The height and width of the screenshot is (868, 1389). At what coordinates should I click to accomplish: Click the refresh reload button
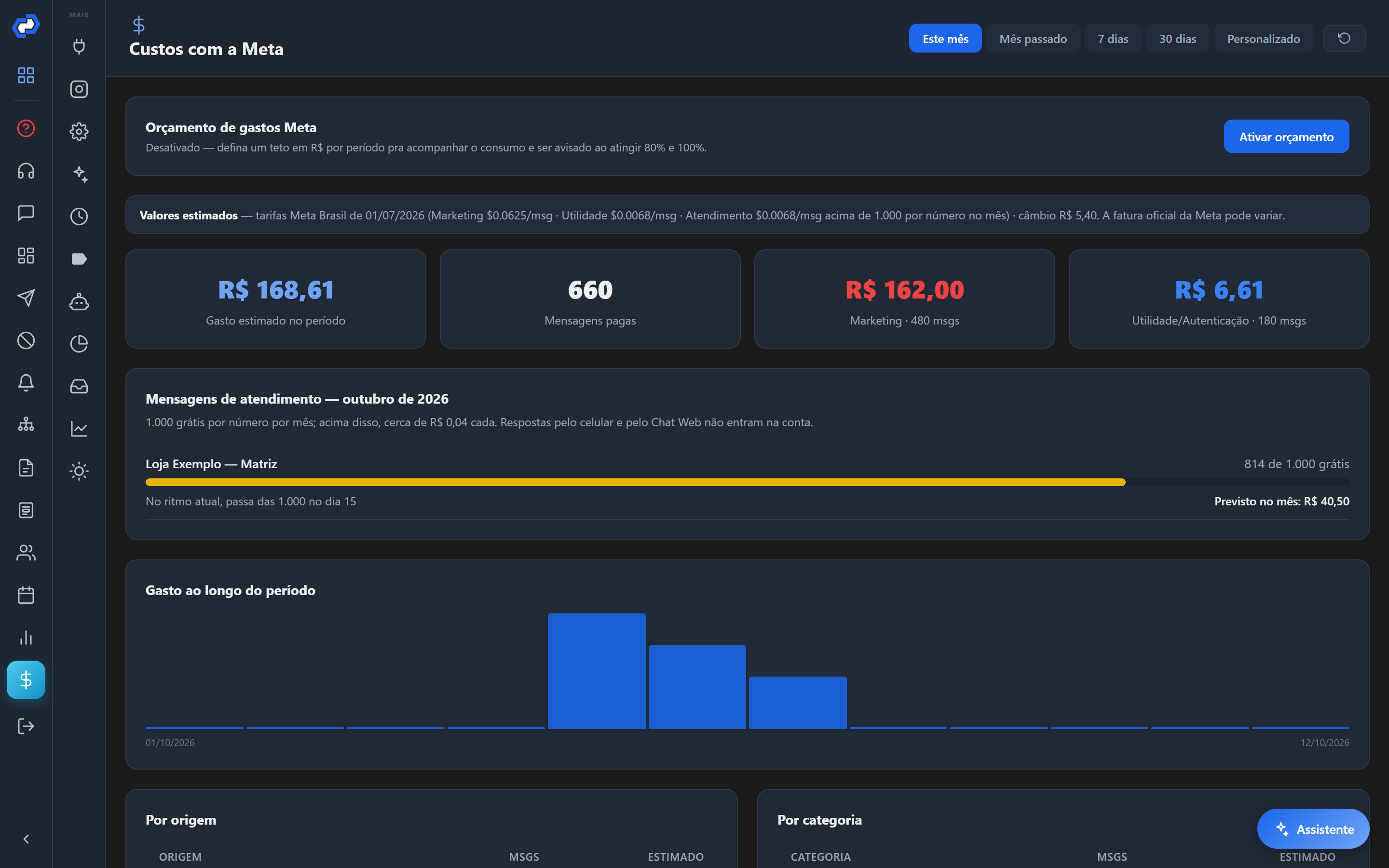(1344, 38)
